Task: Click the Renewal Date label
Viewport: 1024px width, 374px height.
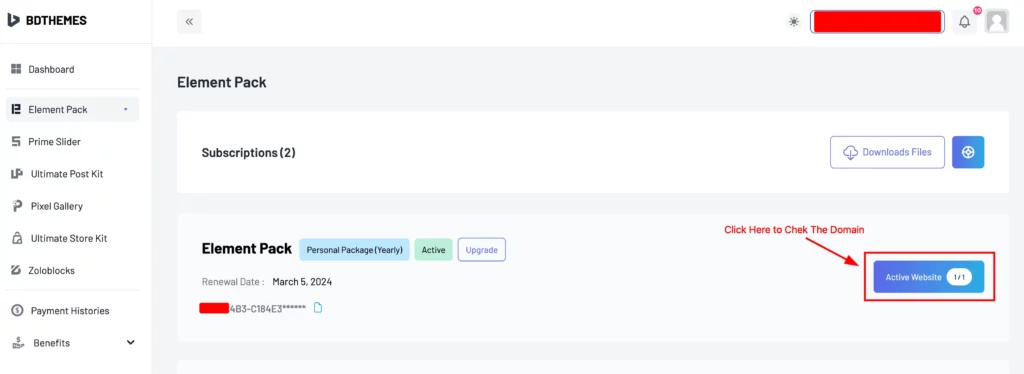Action: [233, 282]
